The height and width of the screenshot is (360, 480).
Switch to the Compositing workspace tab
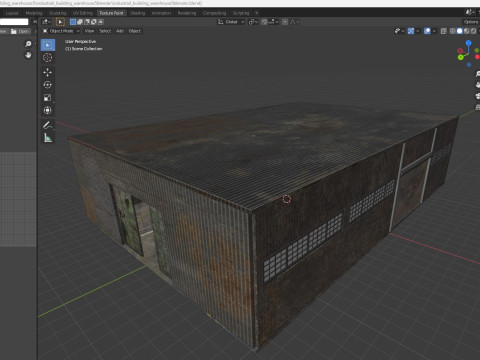coord(214,13)
